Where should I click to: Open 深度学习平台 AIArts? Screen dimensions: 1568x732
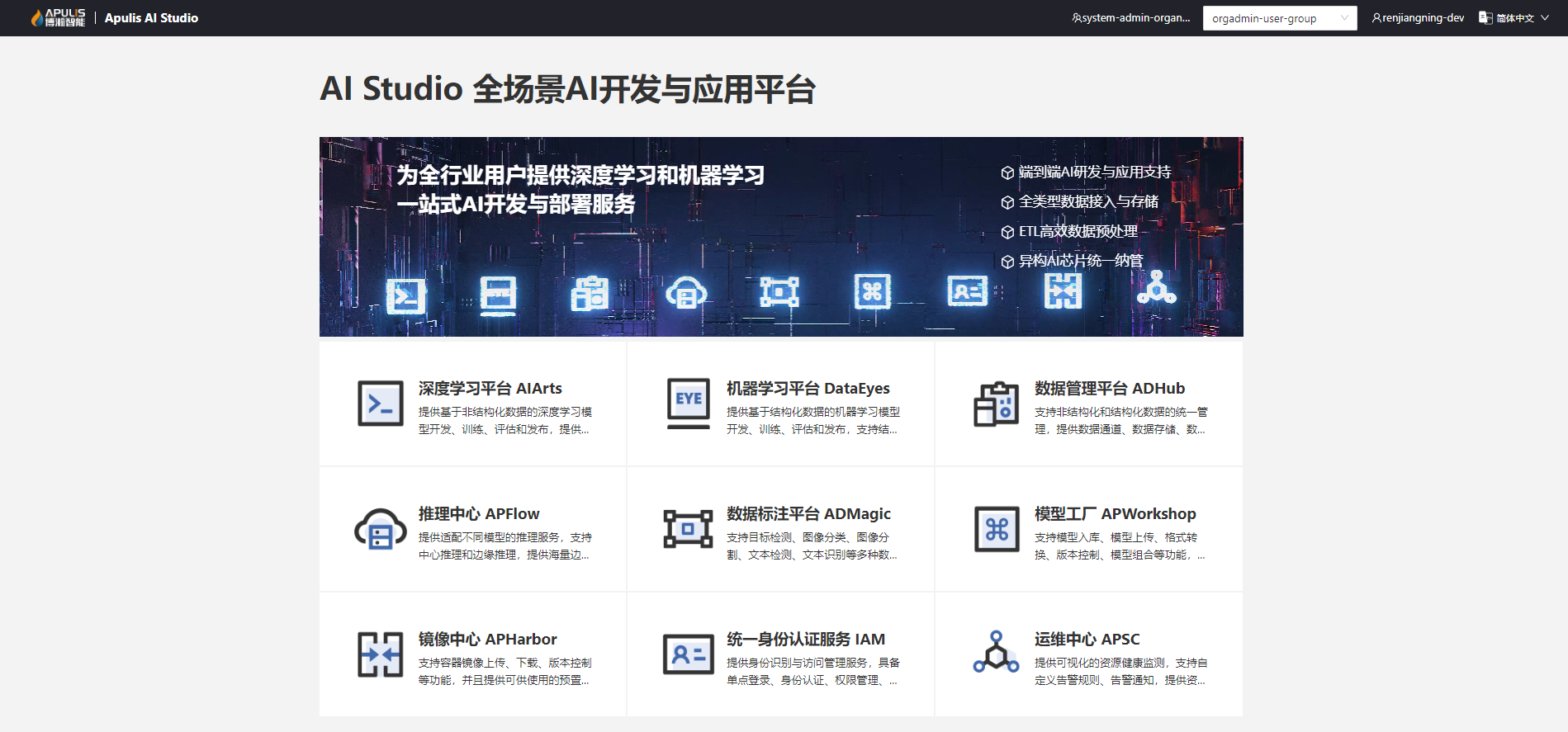(x=490, y=388)
